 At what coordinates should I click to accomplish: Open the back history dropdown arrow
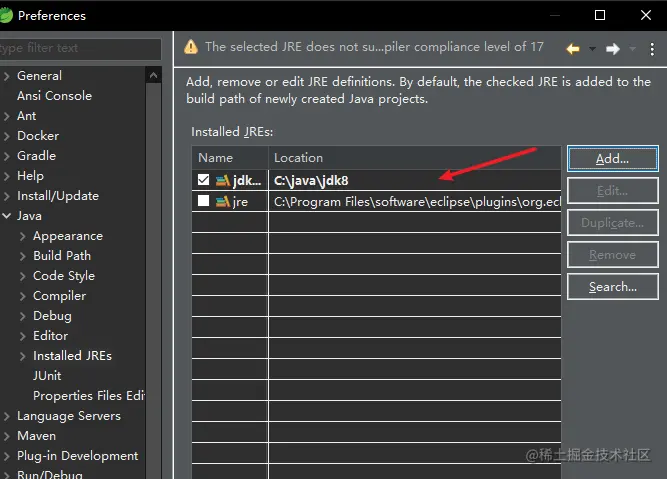pyautogui.click(x=592, y=49)
